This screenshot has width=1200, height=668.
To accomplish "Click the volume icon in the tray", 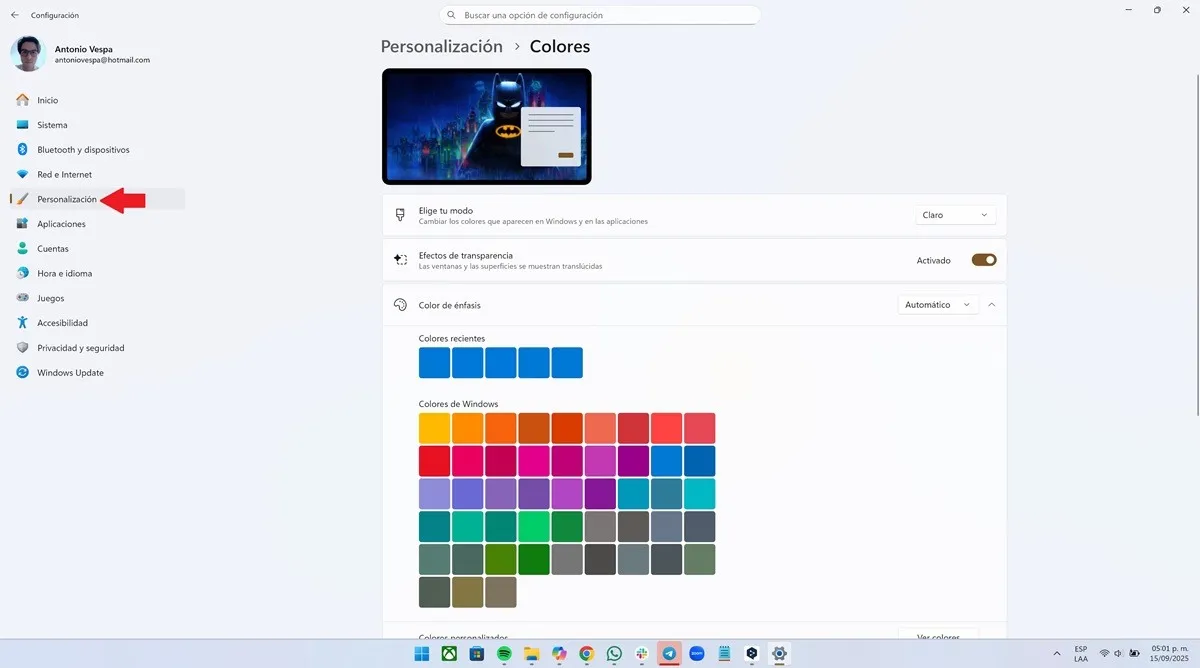I will [x=1119, y=654].
